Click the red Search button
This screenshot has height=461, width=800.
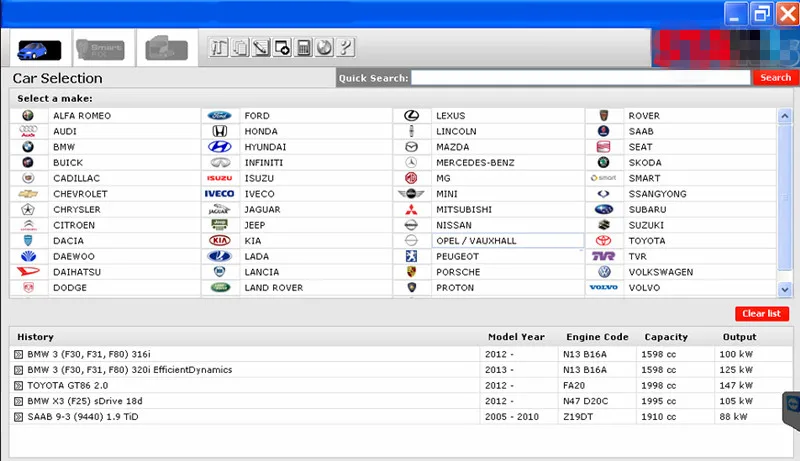[x=776, y=78]
